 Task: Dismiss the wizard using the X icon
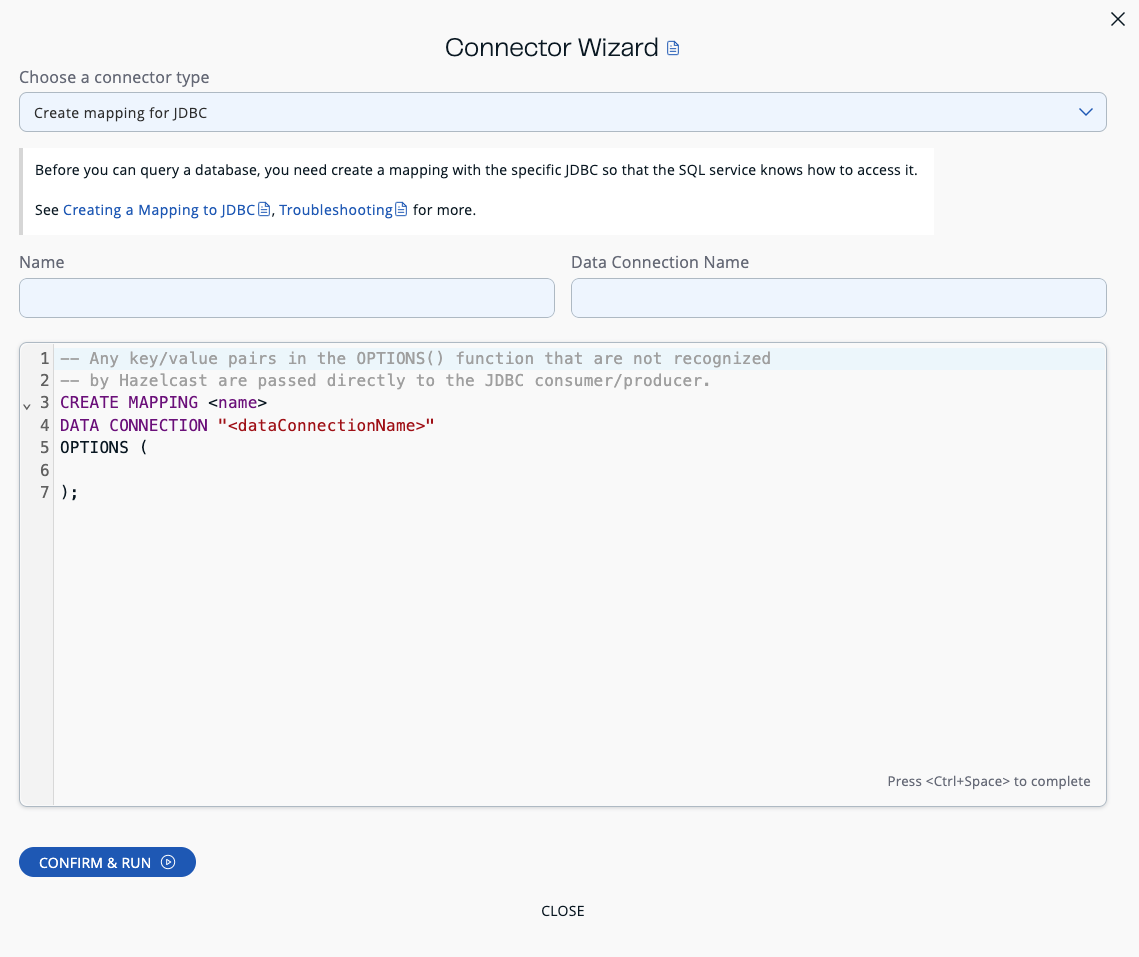(x=1117, y=19)
